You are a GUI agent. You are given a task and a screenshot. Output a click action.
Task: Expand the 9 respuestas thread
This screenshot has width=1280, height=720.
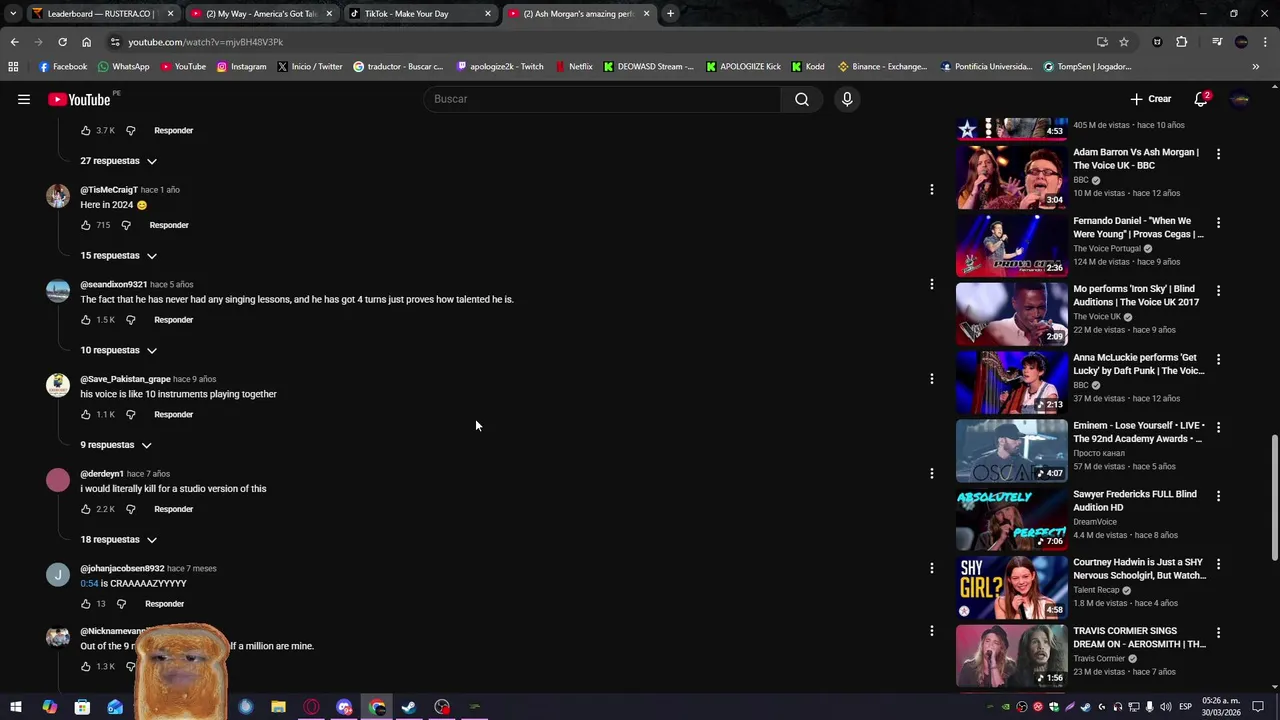(x=116, y=445)
